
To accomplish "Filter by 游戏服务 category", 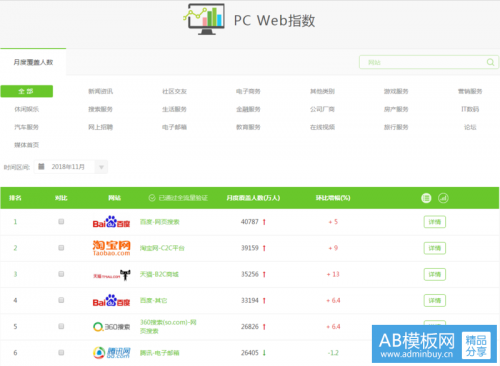I will point(396,91).
